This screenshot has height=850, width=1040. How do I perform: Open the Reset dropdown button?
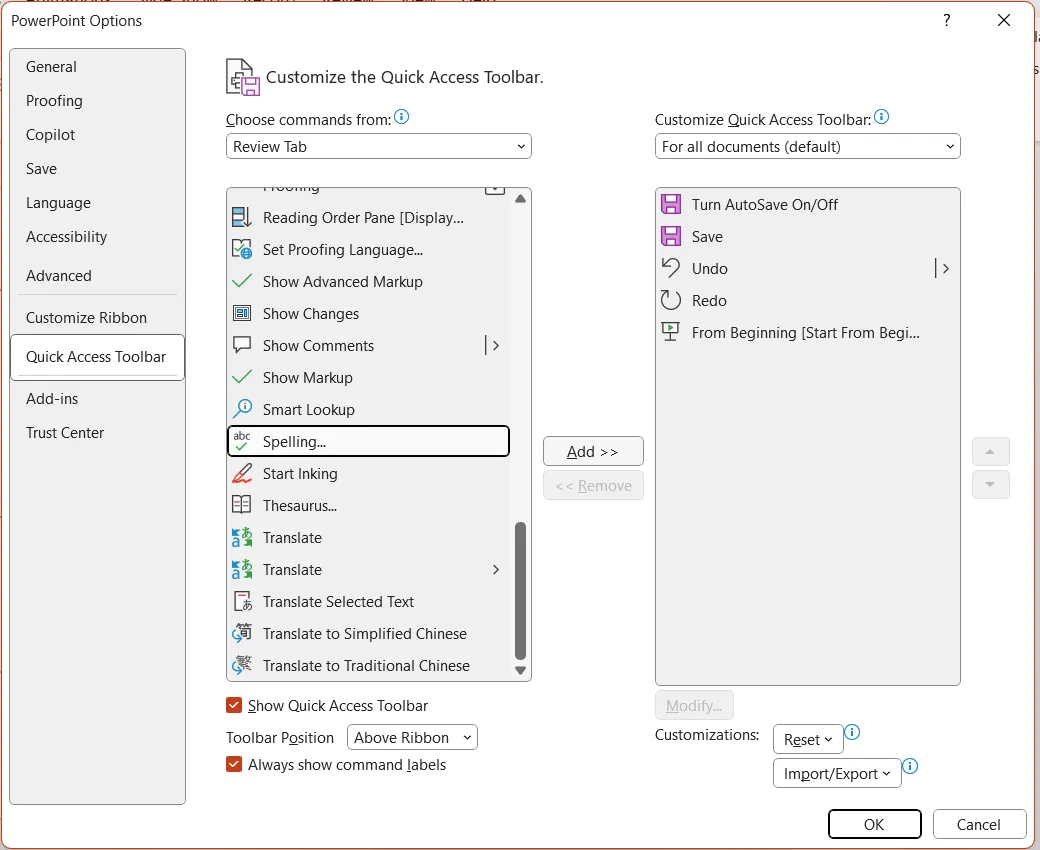pos(807,739)
